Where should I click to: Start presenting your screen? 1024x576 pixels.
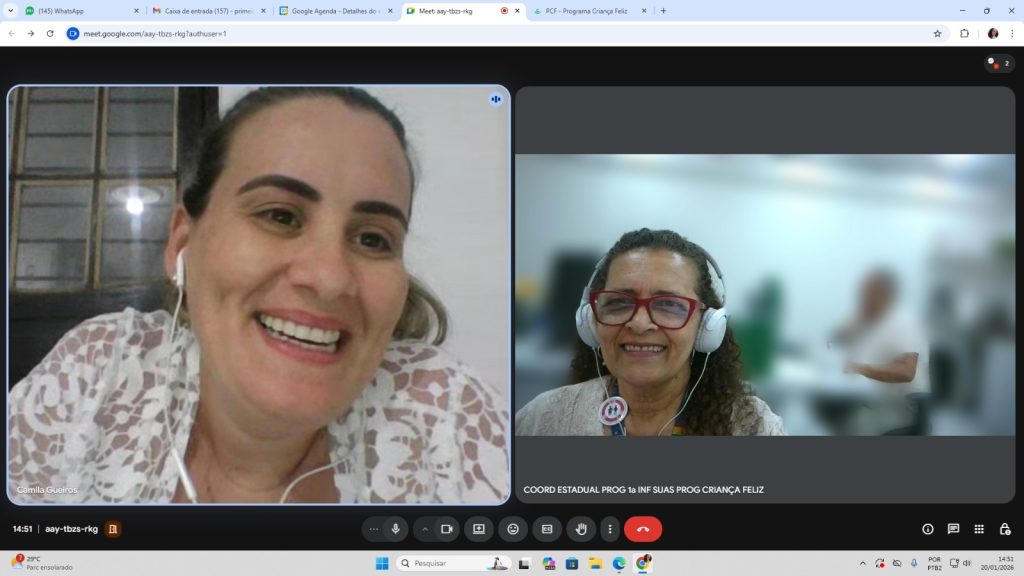[479, 529]
